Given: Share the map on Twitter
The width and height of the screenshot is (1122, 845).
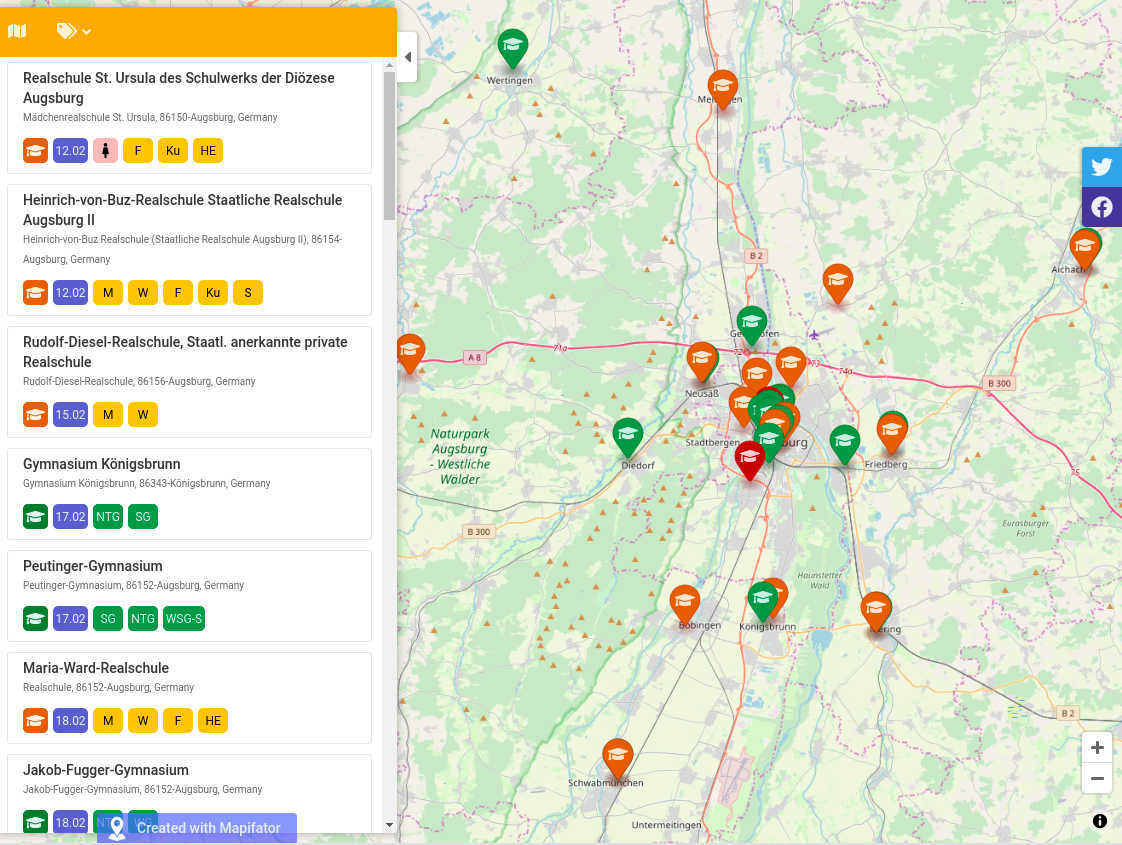Looking at the screenshot, I should click(x=1101, y=167).
